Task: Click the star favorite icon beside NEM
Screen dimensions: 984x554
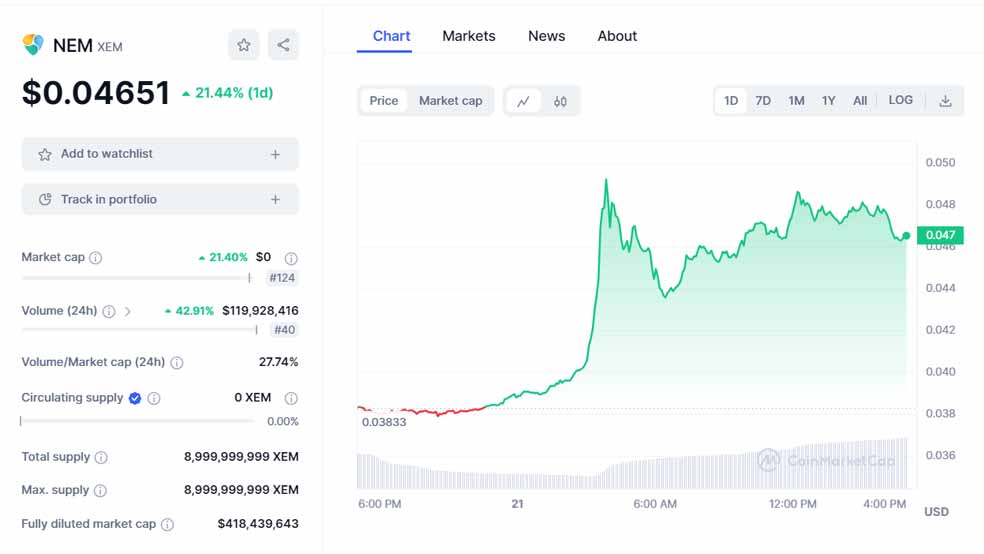Action: coord(243,45)
